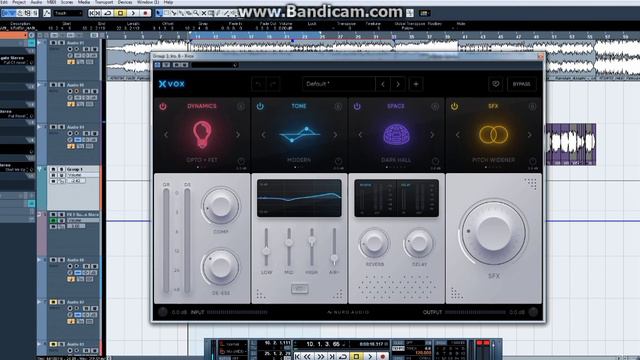This screenshot has height=360, width=640.
Task: Toggle the SFX module power button
Action: point(454,107)
